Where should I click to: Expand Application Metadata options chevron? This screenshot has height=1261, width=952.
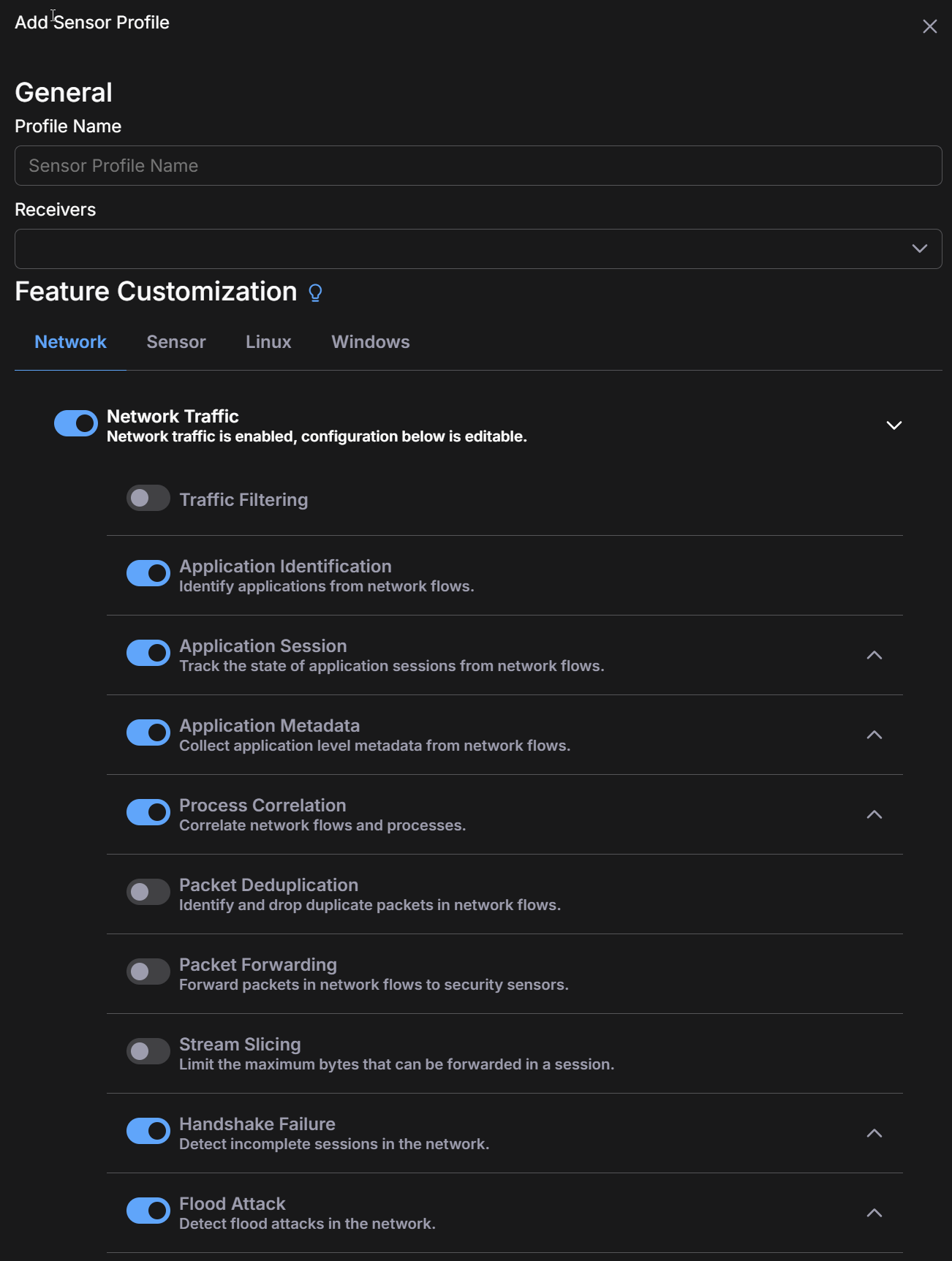pyautogui.click(x=874, y=735)
